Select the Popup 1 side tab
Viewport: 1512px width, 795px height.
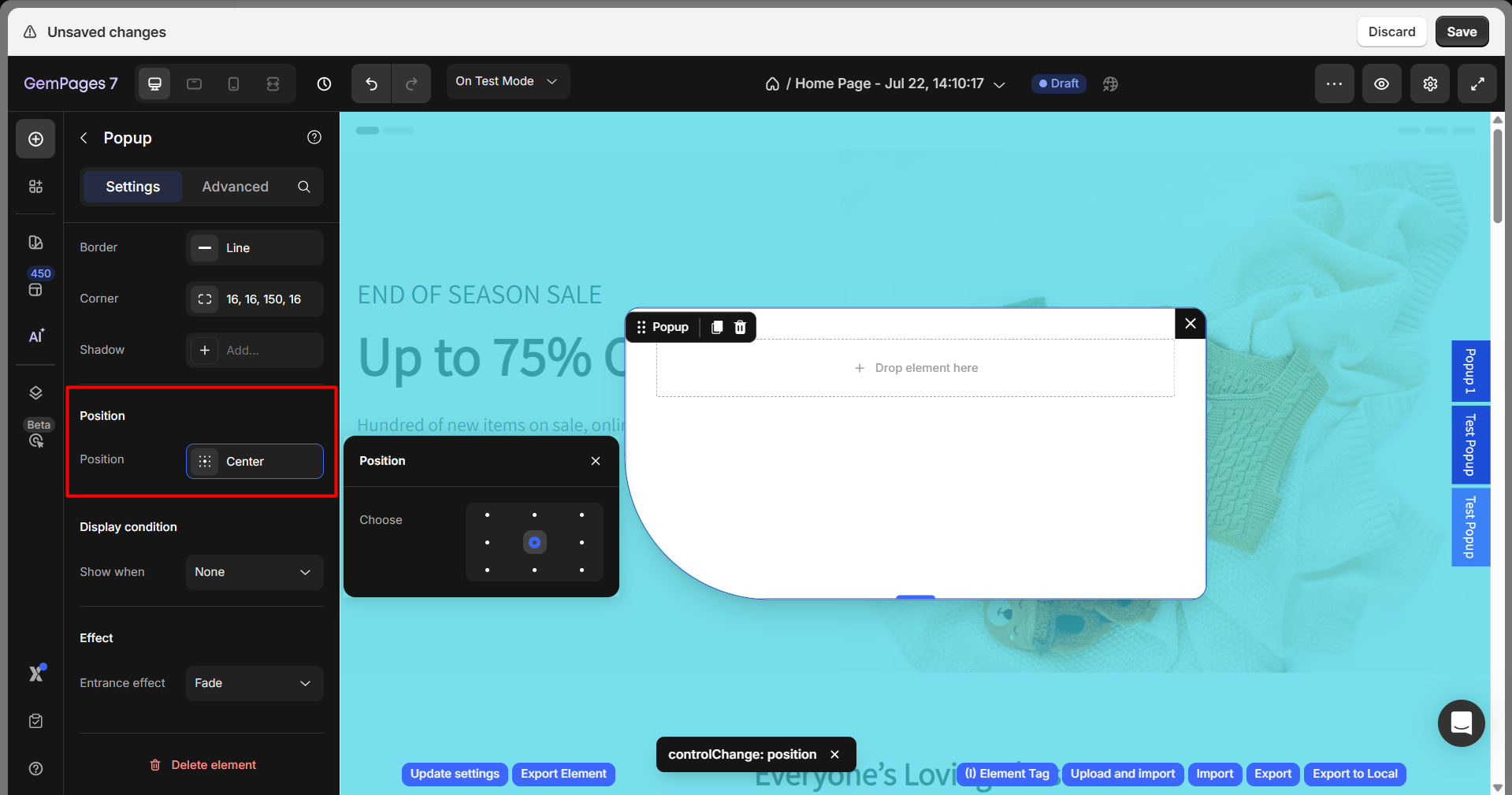pos(1470,370)
